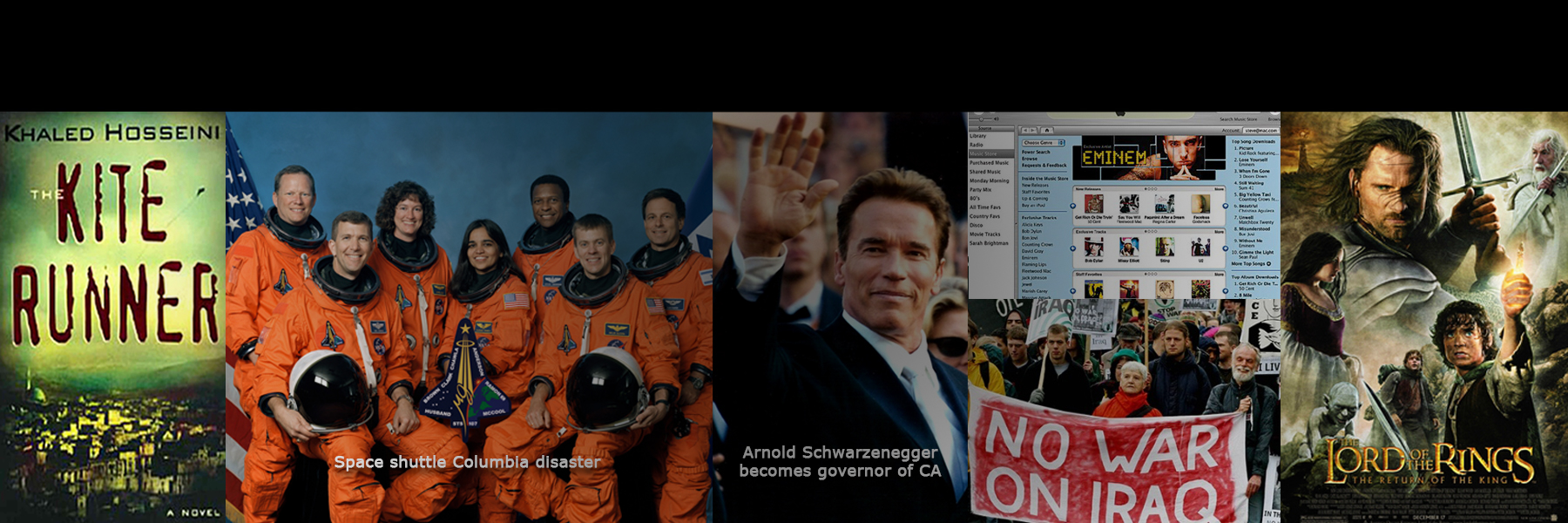Image resolution: width=1568 pixels, height=523 pixels.
Task: Click 'Requests & Feedback' link in iTunes
Action: (x=1044, y=166)
